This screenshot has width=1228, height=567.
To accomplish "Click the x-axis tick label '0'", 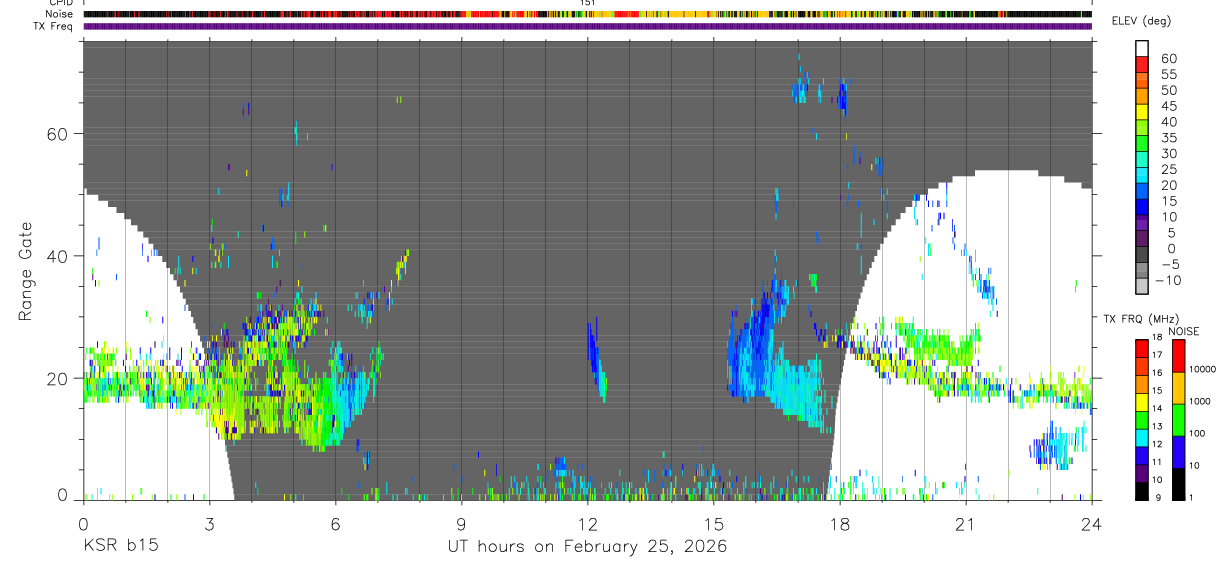I will coord(83,524).
